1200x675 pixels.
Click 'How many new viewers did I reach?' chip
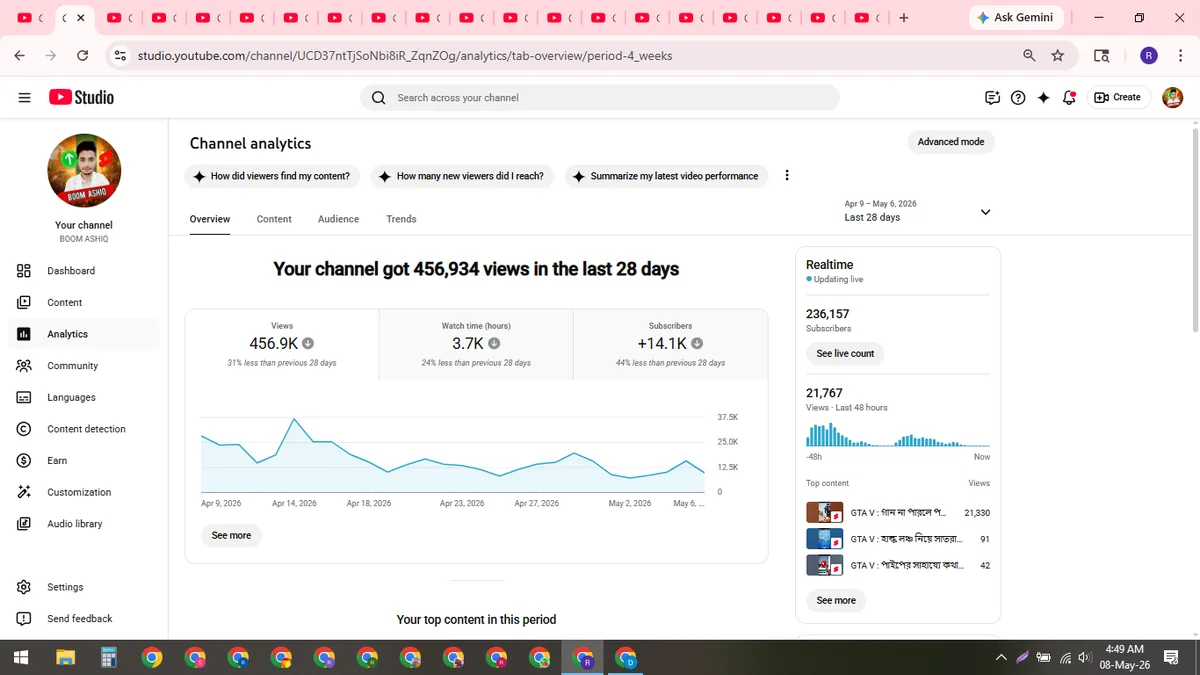(x=462, y=176)
